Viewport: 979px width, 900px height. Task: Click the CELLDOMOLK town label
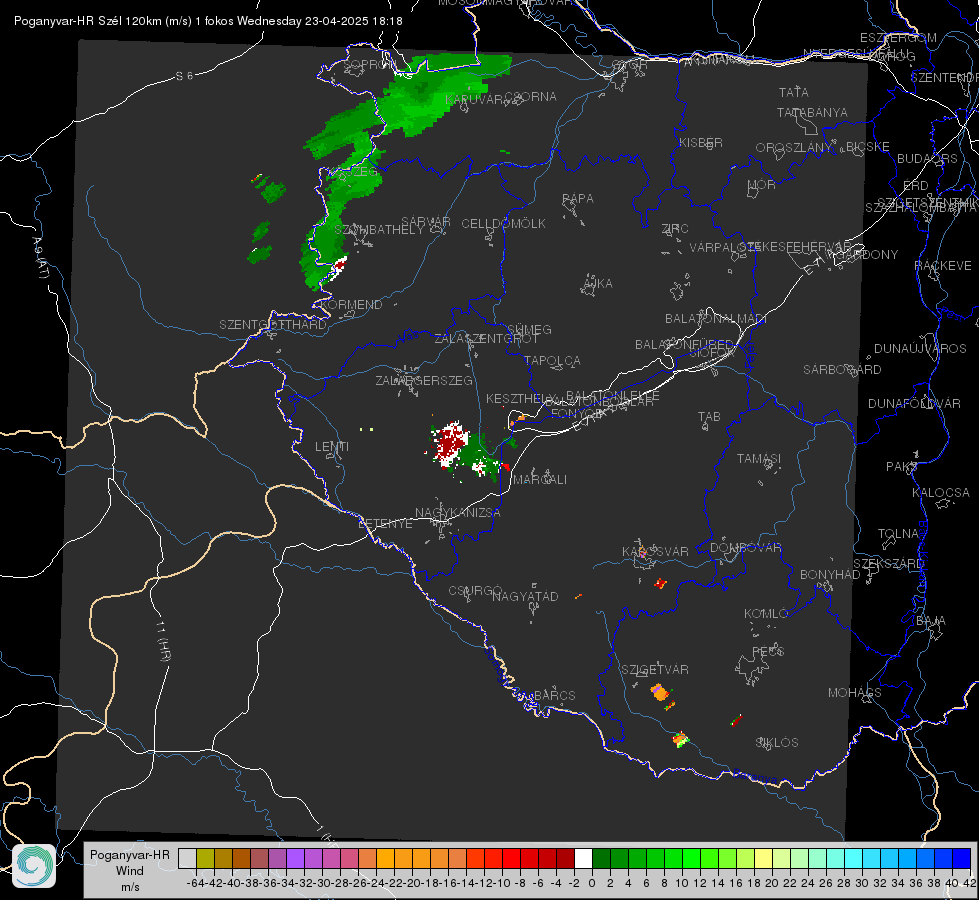[503, 223]
